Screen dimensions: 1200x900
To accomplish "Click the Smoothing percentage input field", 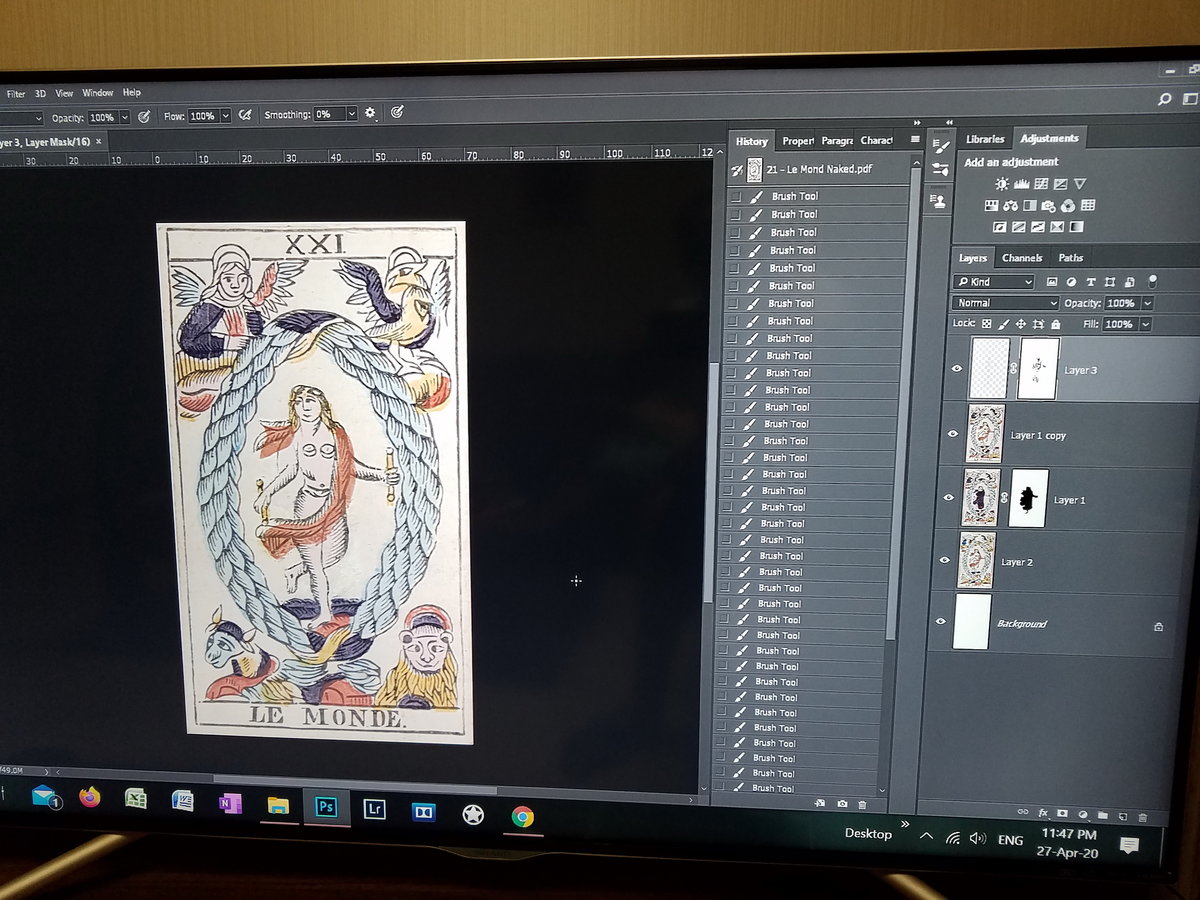I will coord(328,115).
